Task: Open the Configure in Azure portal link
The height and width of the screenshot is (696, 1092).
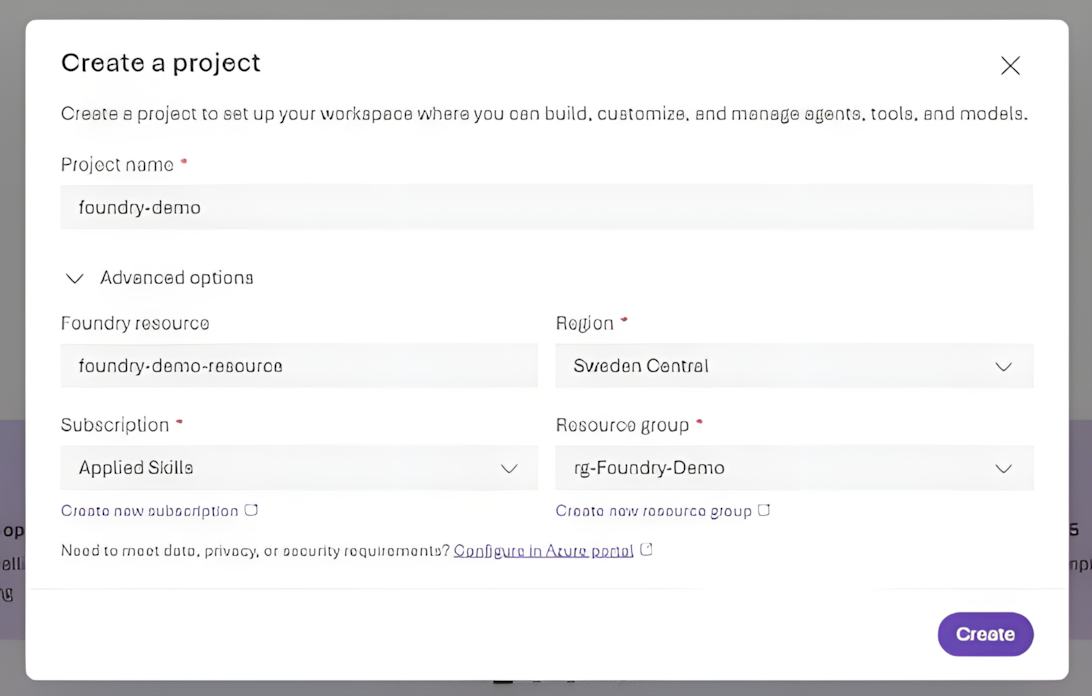Action: (543, 550)
